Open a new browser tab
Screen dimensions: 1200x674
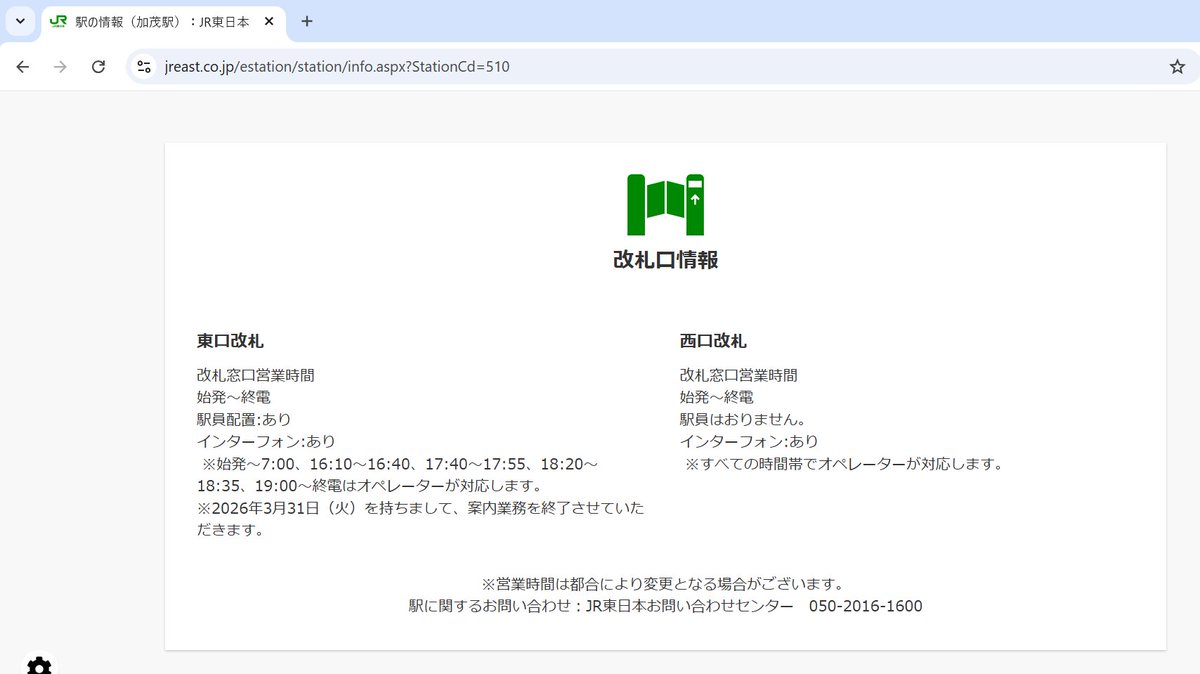(306, 20)
